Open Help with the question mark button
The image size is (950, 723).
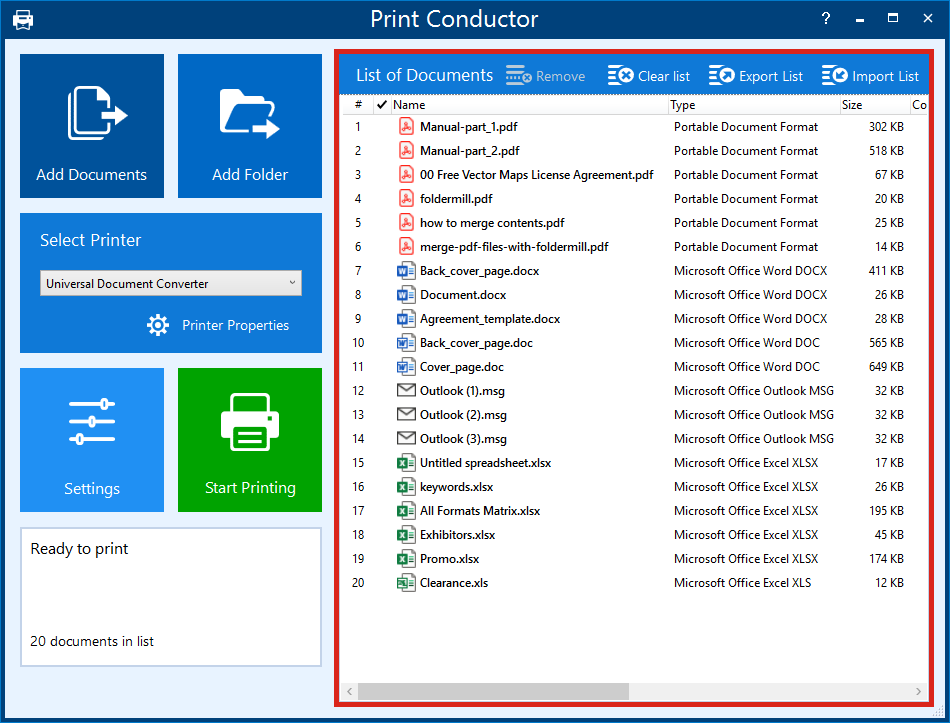(x=826, y=19)
